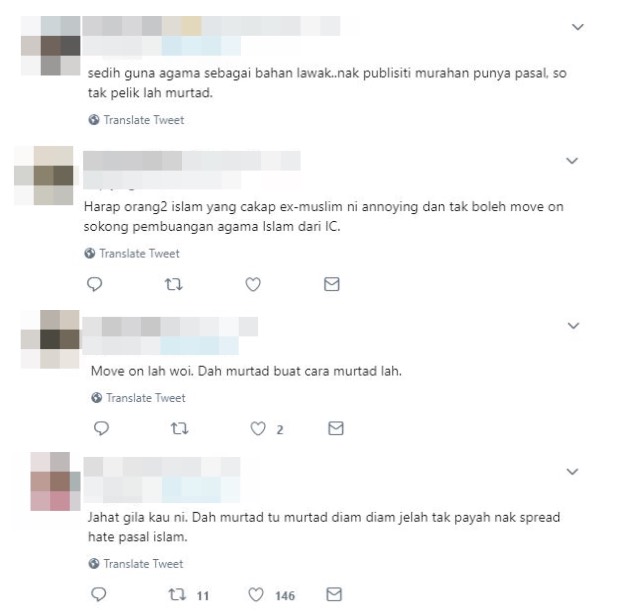Open the options chevron on 'sedih guna agama' tweet
This screenshot has height=612, width=617.
click(578, 27)
